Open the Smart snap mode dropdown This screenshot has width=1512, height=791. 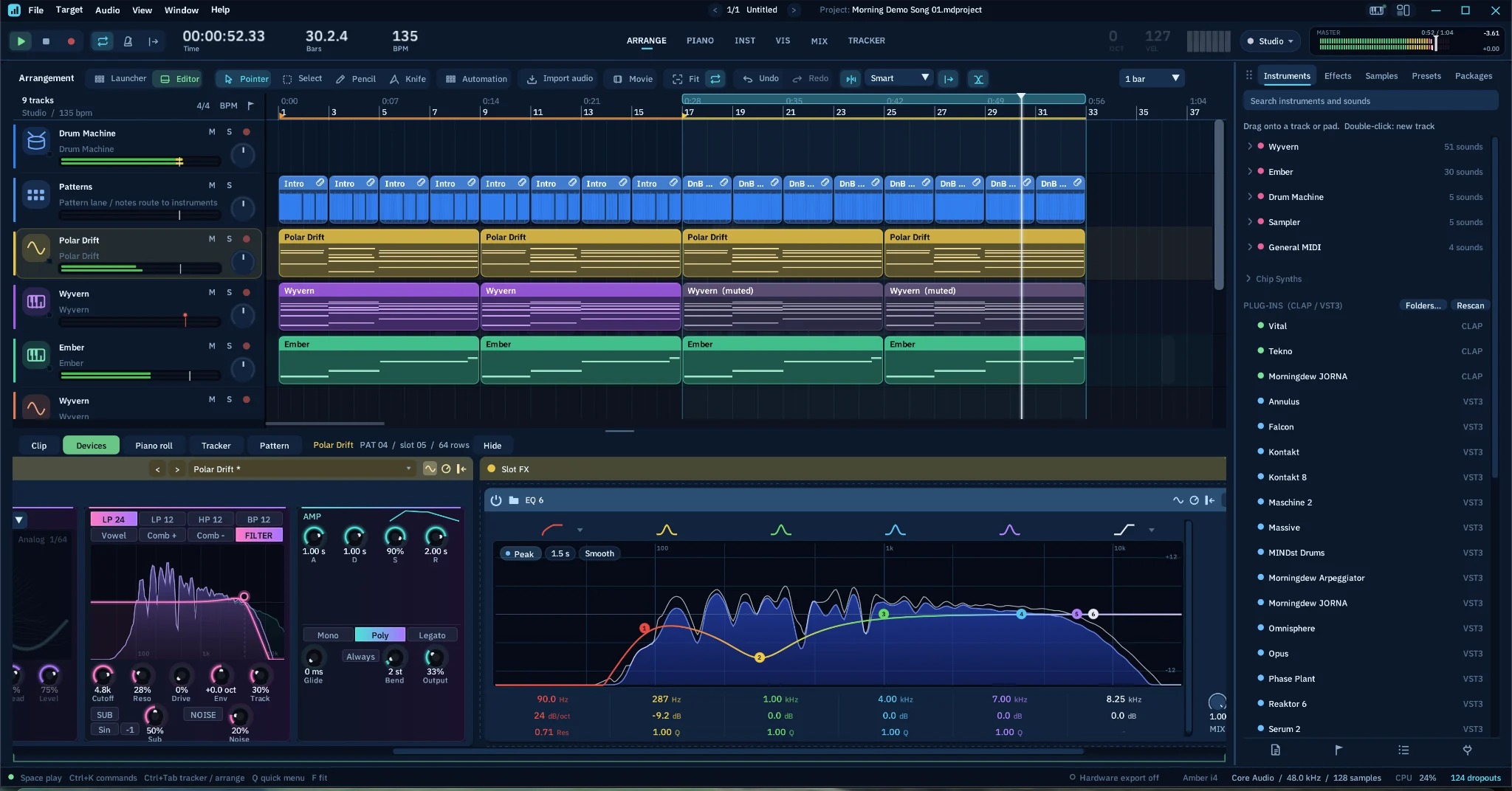[x=899, y=78]
